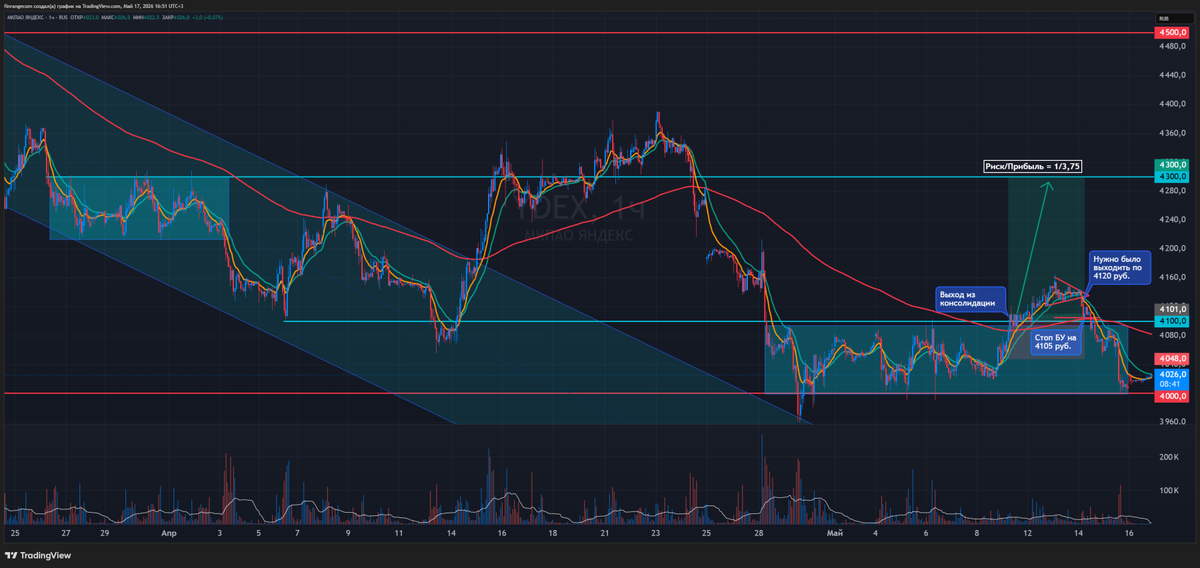This screenshot has height=568, width=1200.
Task: Click the 21 date label on time axis
Action: [605, 534]
